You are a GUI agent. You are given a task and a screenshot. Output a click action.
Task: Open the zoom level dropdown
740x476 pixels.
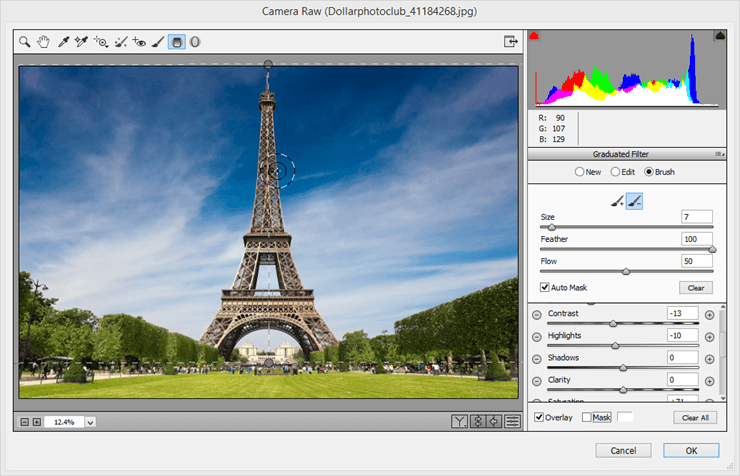tap(90, 422)
